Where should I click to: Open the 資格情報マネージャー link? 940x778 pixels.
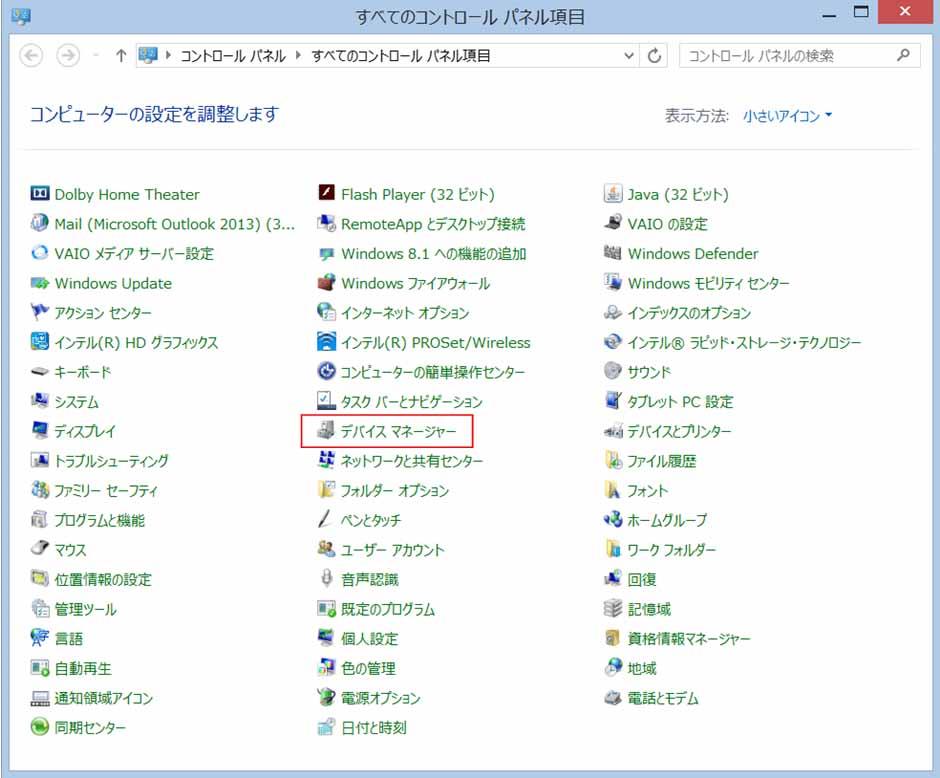689,638
